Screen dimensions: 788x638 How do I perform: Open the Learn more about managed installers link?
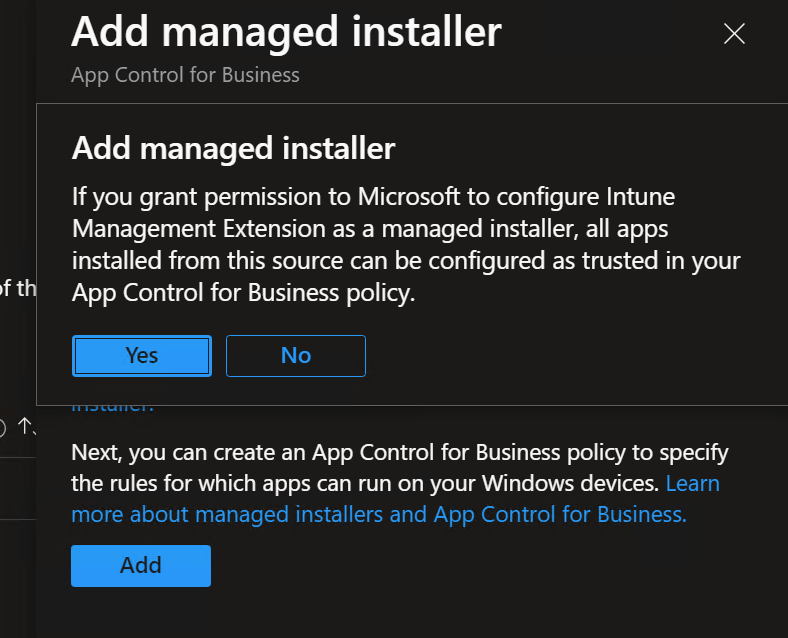pos(395,499)
